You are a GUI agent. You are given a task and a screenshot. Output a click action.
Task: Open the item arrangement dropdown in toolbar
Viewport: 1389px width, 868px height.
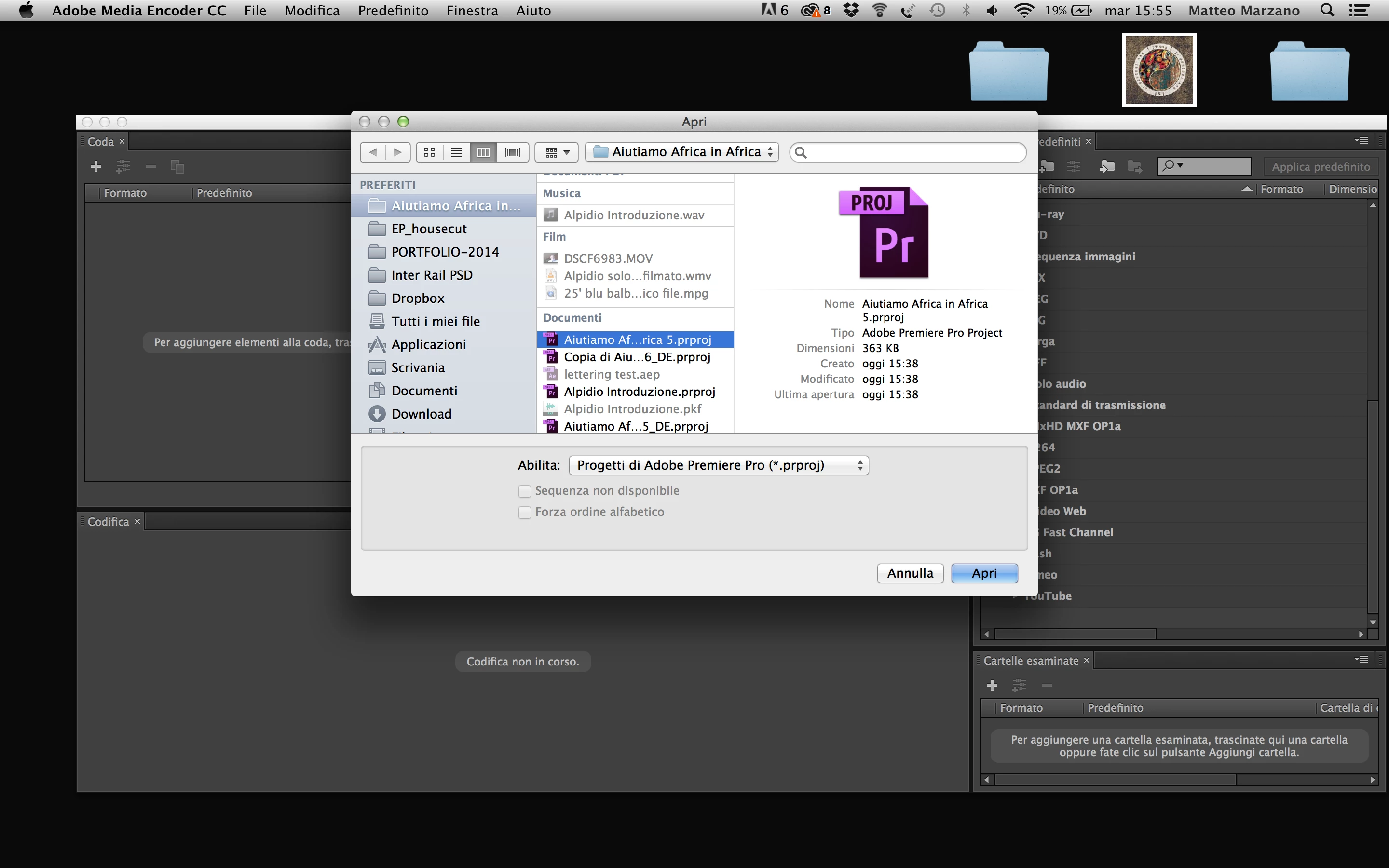point(556,152)
